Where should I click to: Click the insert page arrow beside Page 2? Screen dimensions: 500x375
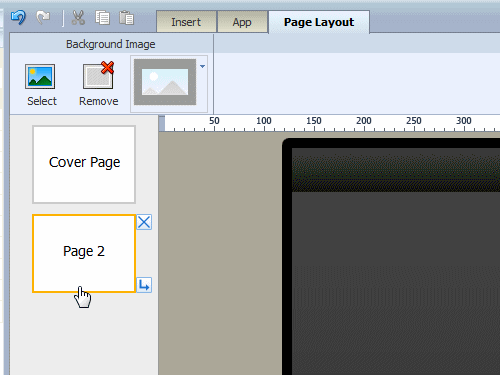pyautogui.click(x=144, y=285)
